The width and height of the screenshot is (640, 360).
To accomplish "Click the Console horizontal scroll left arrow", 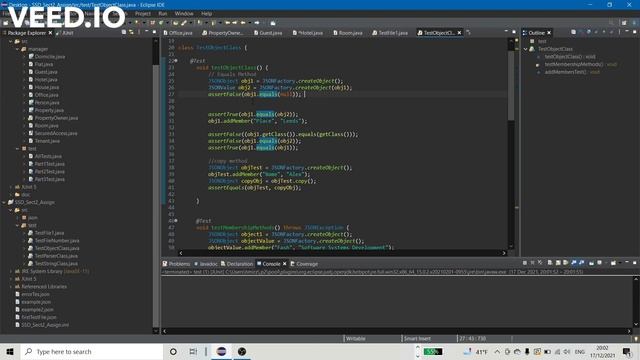I will point(164,331).
